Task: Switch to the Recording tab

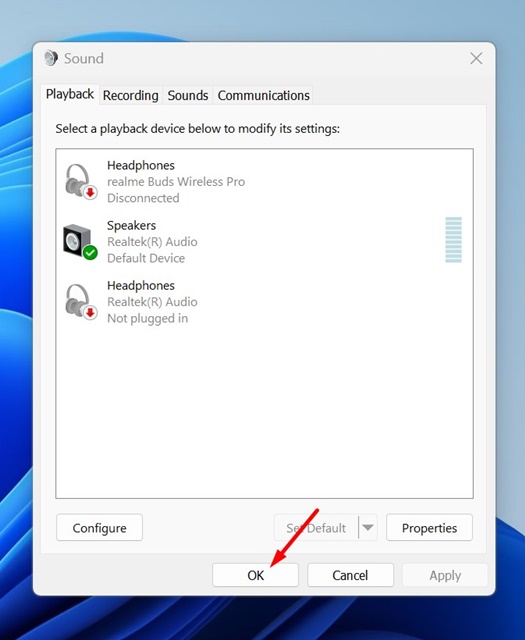Action: (130, 96)
